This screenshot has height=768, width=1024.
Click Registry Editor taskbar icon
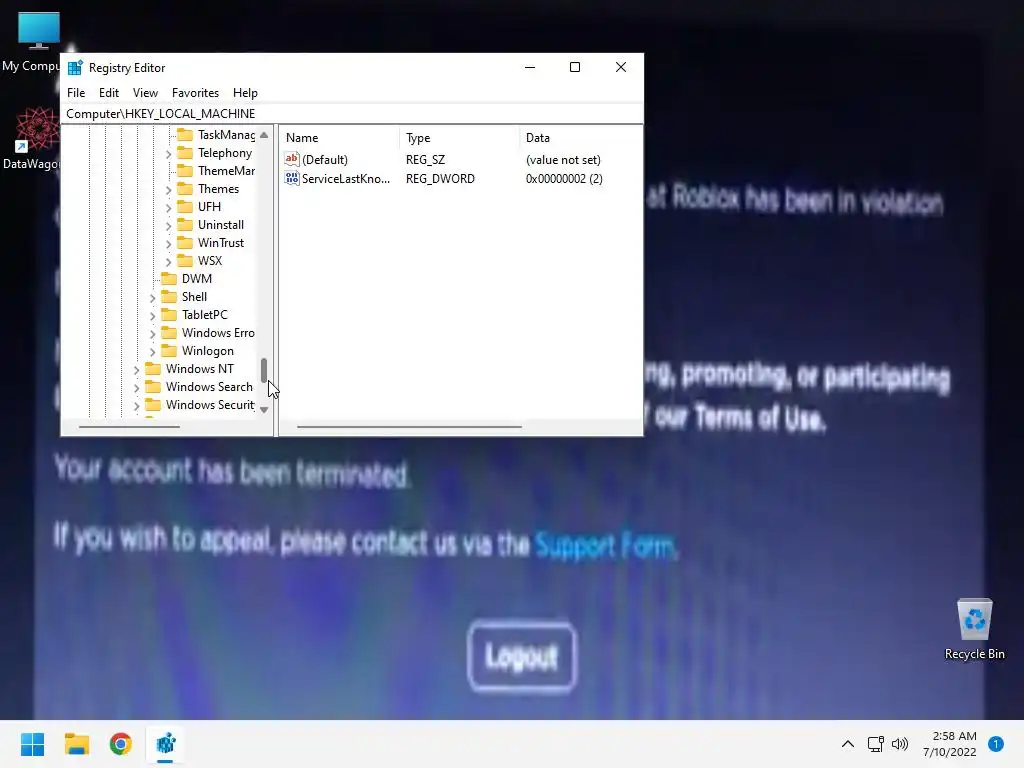pos(166,744)
